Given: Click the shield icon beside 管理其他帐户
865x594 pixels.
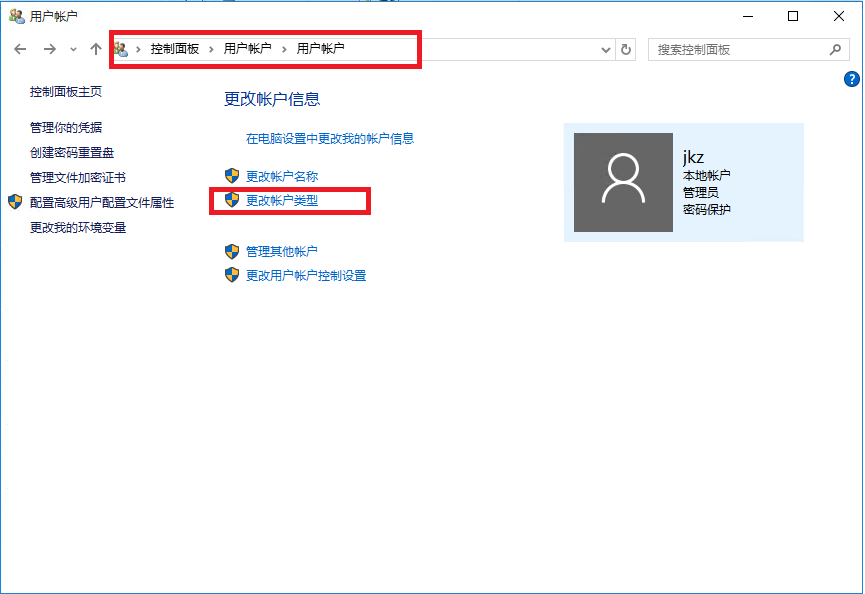Looking at the screenshot, I should click(x=232, y=252).
